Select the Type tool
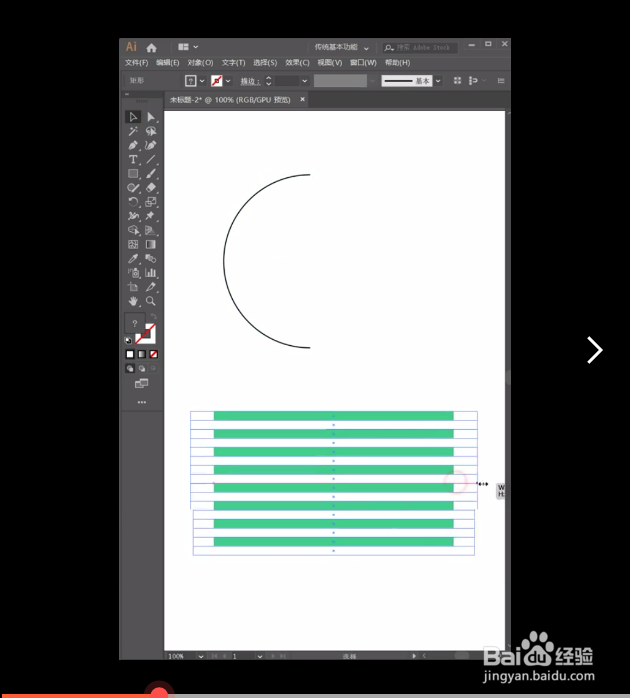The width and height of the screenshot is (630, 698). click(x=133, y=159)
